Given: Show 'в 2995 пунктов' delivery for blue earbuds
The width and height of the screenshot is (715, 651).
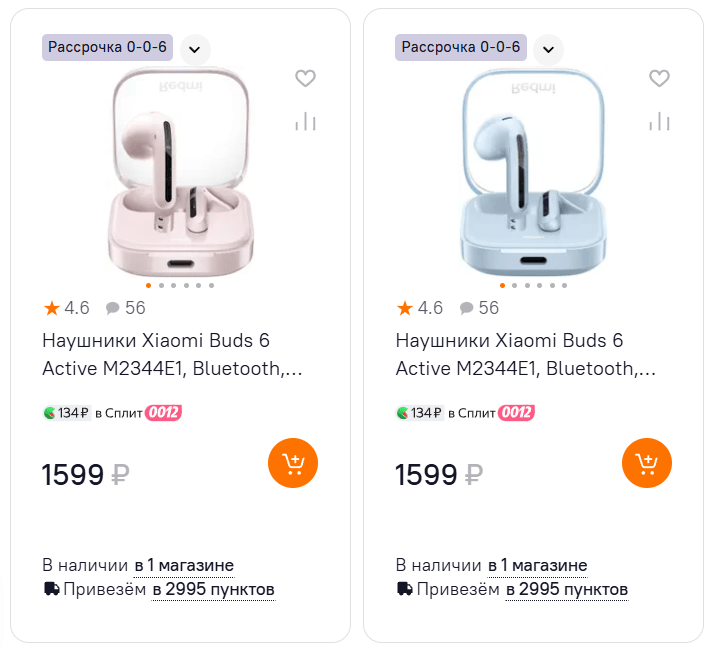Looking at the screenshot, I should 566,589.
